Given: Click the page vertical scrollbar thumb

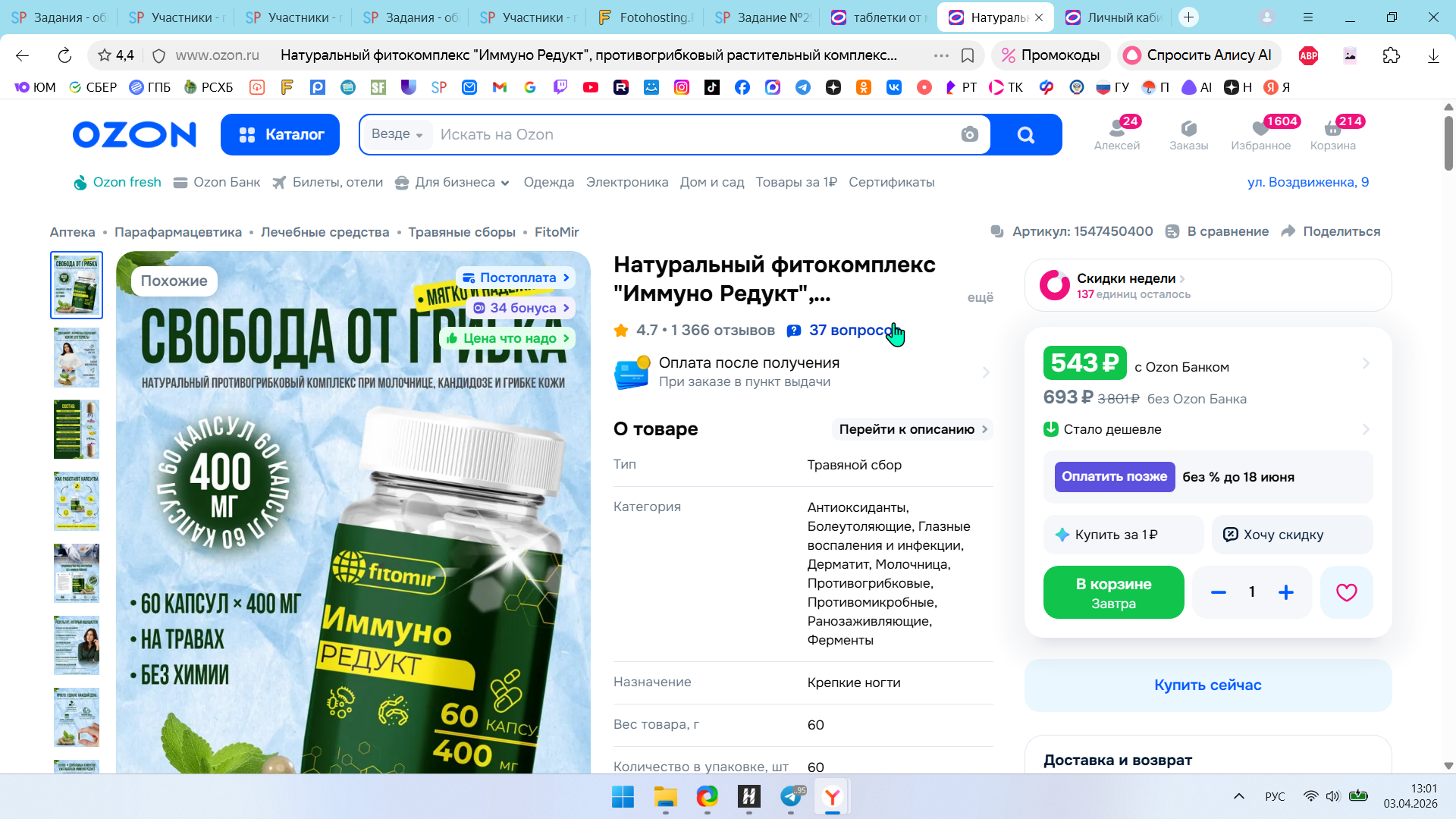Looking at the screenshot, I should tap(1448, 143).
